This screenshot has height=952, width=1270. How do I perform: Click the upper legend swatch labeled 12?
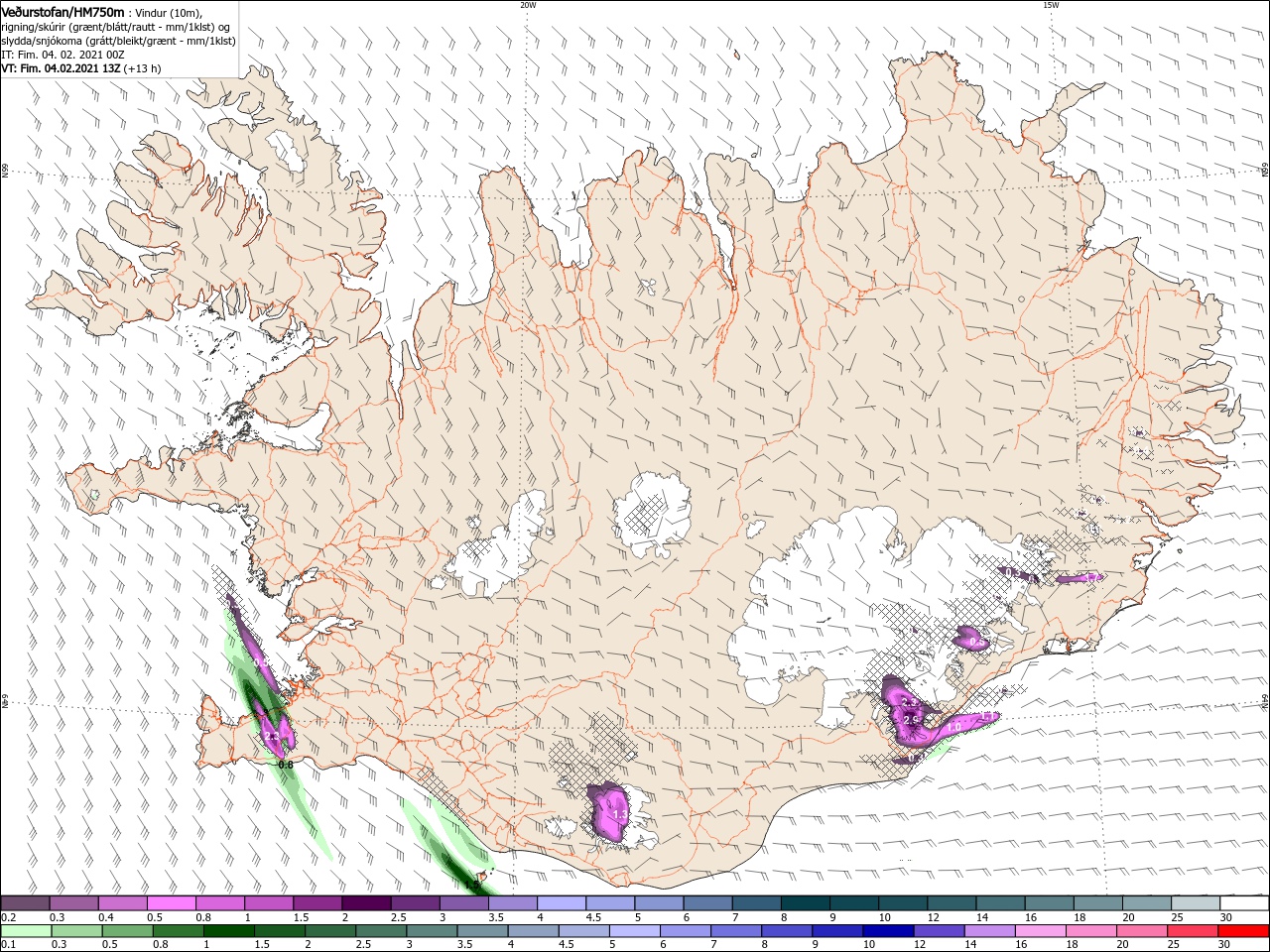pyautogui.click(x=950, y=903)
